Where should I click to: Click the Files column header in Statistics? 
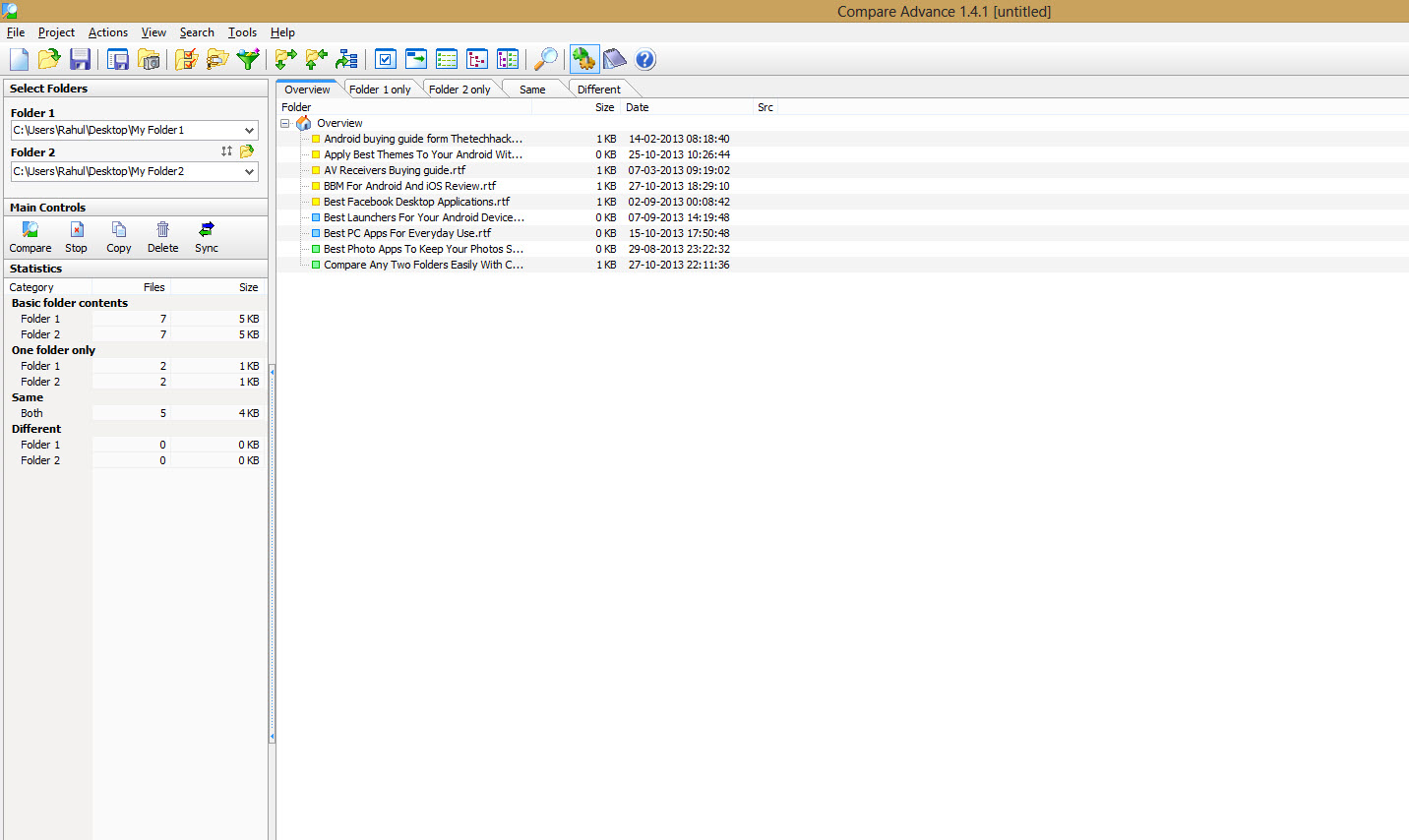[x=132, y=287]
